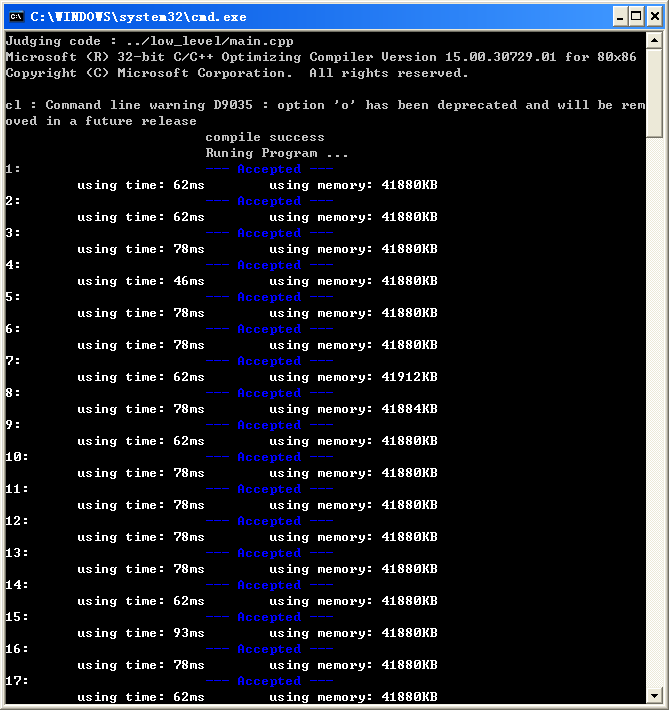Click the Accepted result for test 9

268,425
